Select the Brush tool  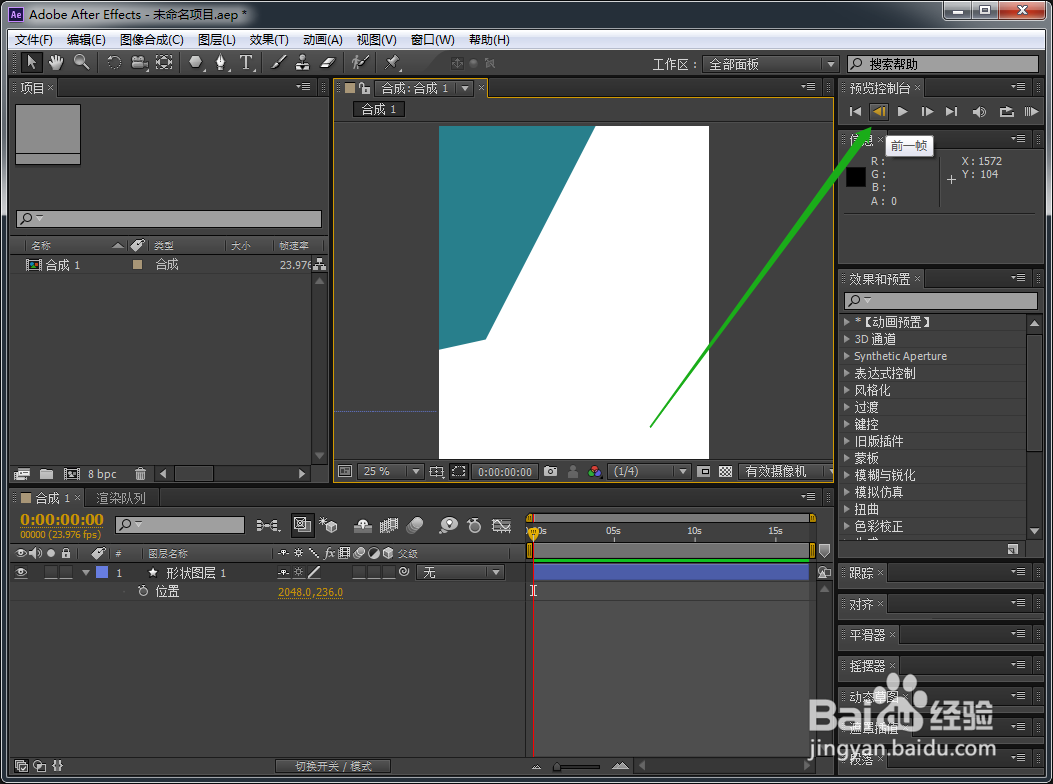pyautogui.click(x=278, y=62)
